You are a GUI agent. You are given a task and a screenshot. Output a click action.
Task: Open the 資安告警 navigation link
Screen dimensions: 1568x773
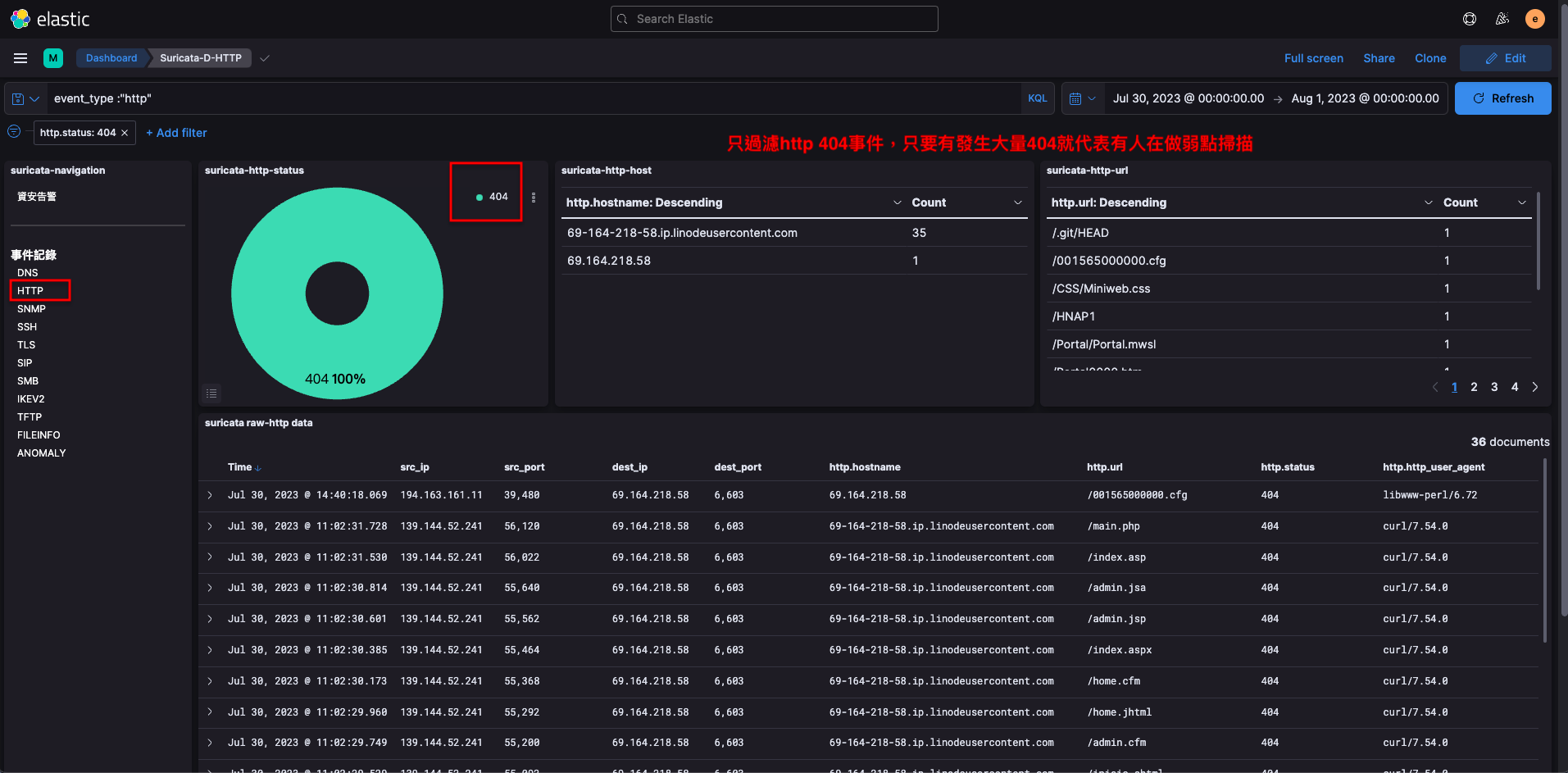tap(37, 197)
